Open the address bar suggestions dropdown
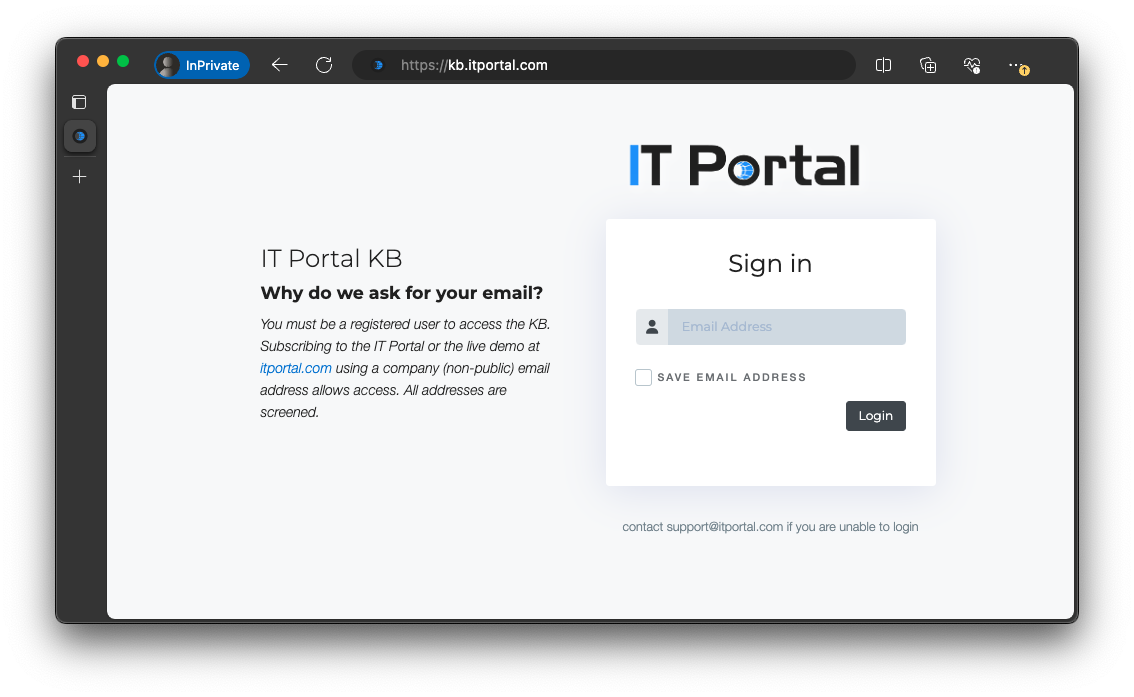The image size is (1134, 697). pos(600,65)
